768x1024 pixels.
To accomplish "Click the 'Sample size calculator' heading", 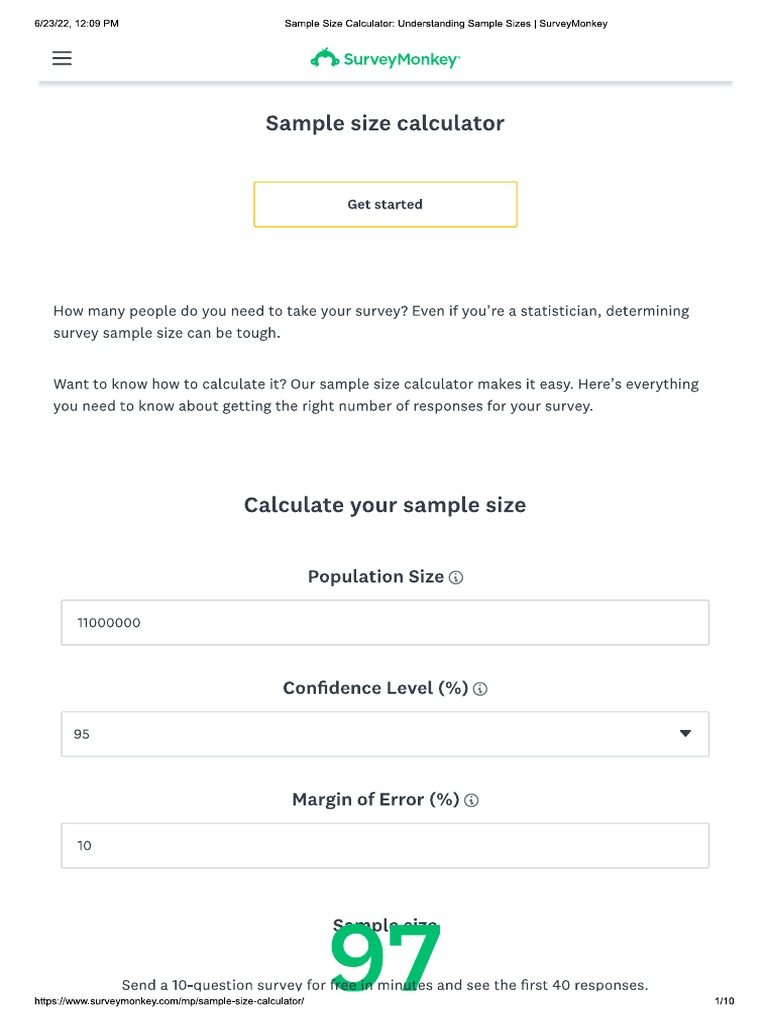I will (x=384, y=123).
